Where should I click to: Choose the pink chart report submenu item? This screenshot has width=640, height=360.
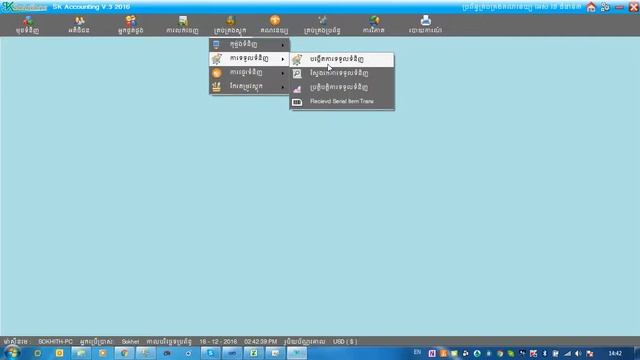342,87
